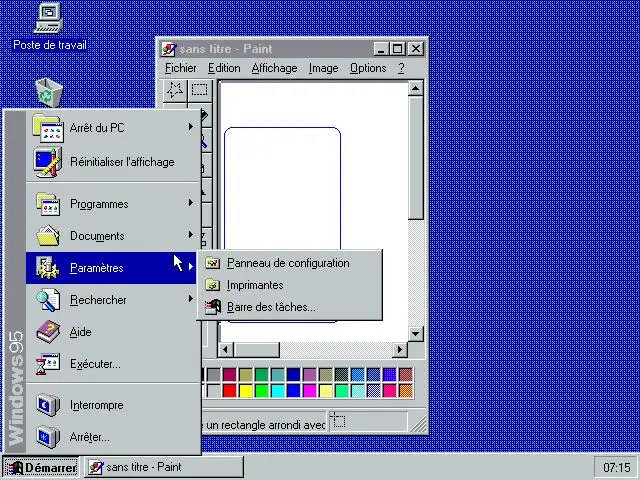Pick the bright red color swatch
Image resolution: width=640 pixels, height=480 pixels.
pyautogui.click(x=229, y=391)
